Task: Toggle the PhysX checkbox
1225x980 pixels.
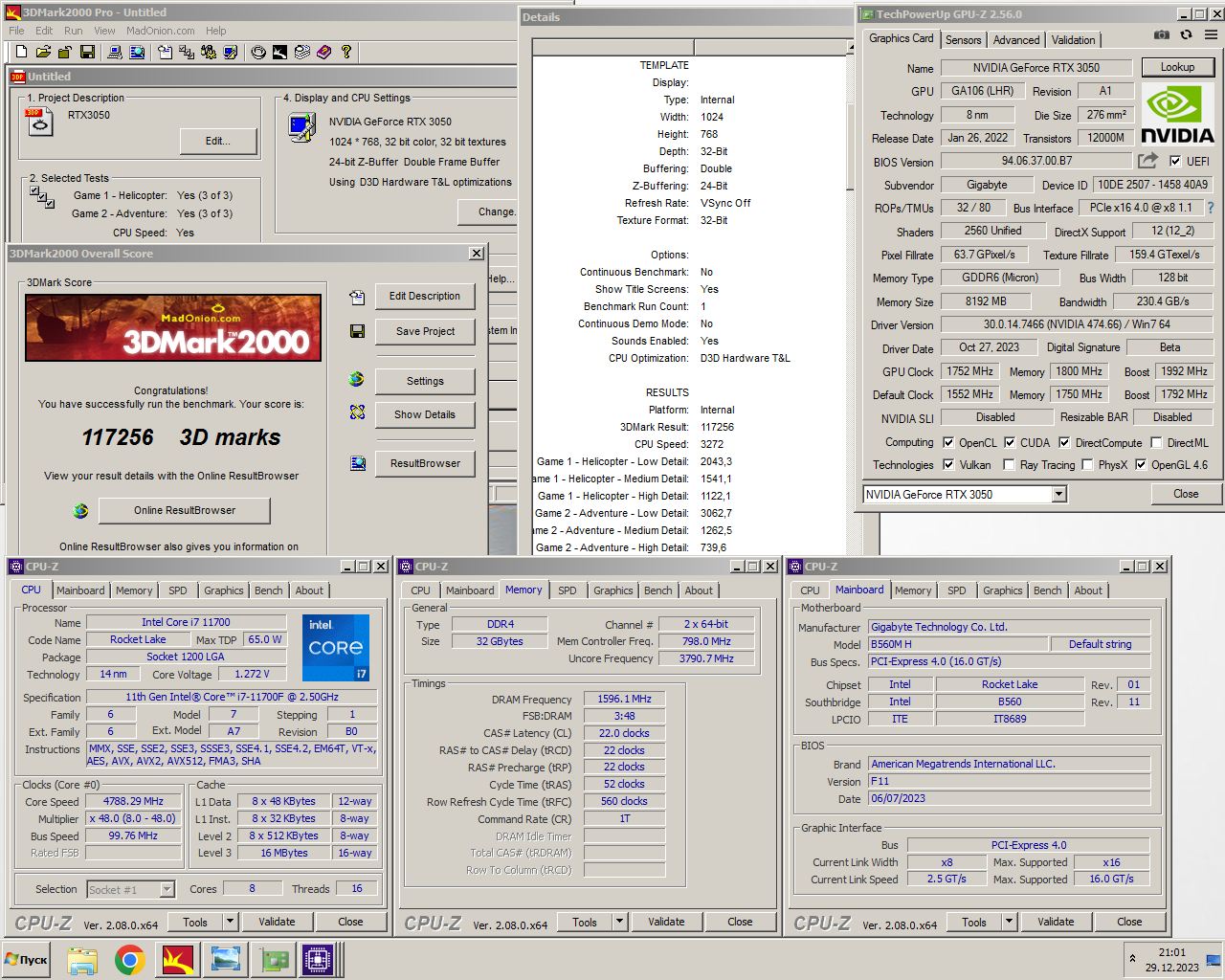Action: click(x=1087, y=464)
